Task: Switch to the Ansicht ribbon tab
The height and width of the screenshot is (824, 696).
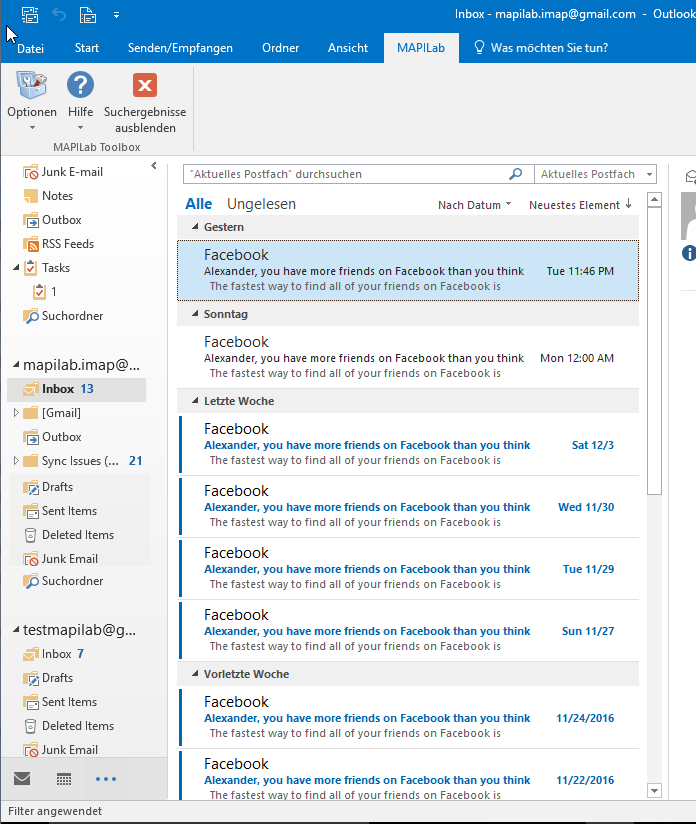Action: (x=347, y=48)
